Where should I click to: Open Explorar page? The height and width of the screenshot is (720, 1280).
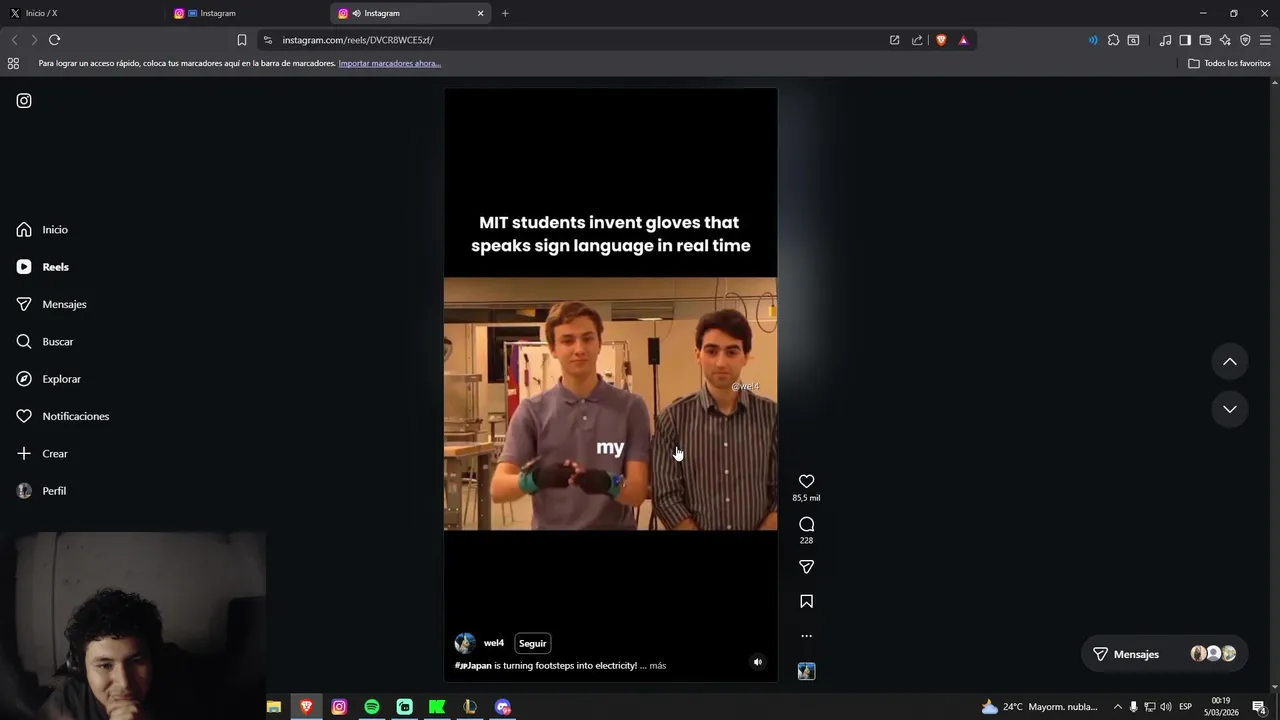tap(48, 379)
